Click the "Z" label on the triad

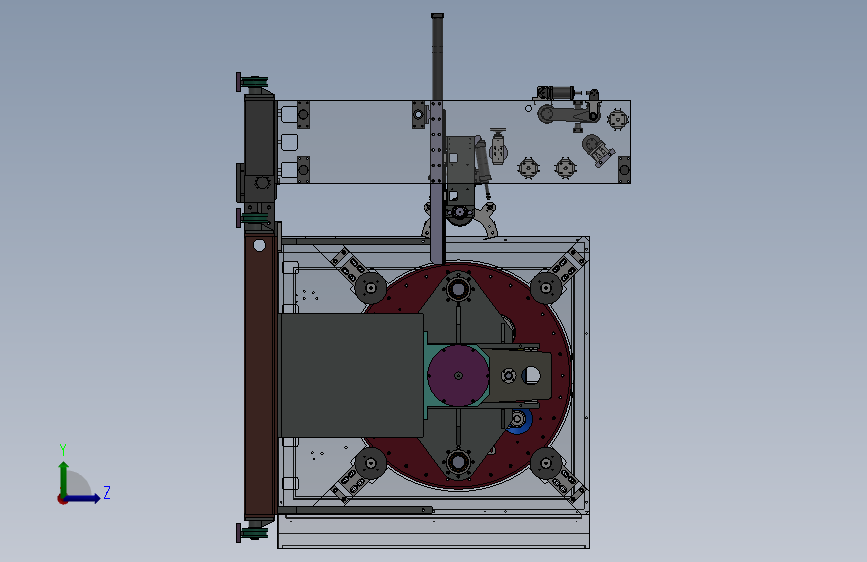click(107, 492)
